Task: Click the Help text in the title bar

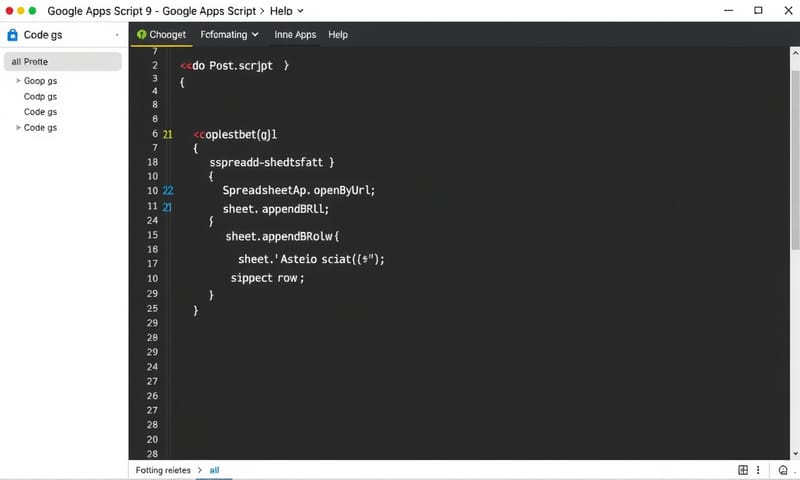Action: click(281, 11)
